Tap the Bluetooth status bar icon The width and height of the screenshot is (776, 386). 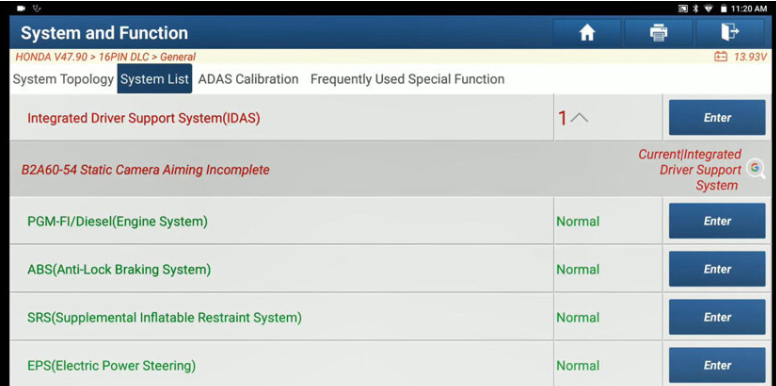pyautogui.click(x=695, y=8)
